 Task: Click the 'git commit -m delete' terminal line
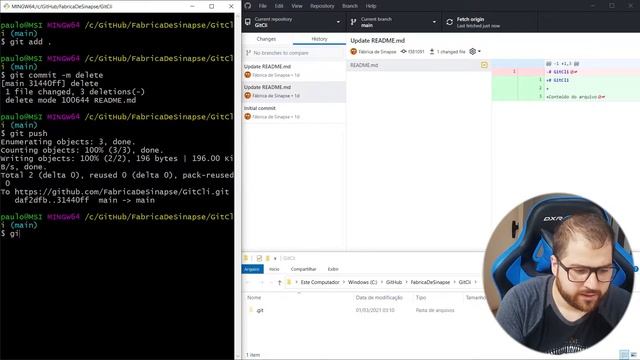[x=52, y=75]
